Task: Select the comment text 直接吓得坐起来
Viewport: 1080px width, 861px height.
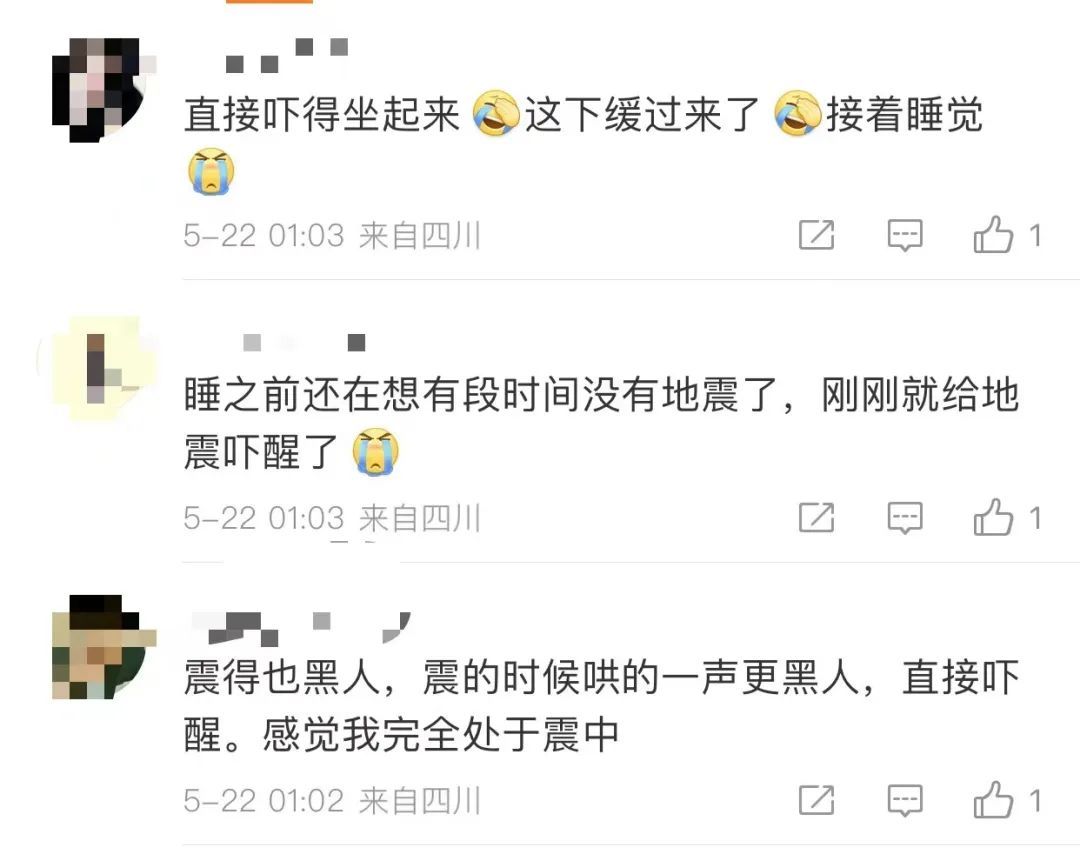Action: pyautogui.click(x=322, y=114)
